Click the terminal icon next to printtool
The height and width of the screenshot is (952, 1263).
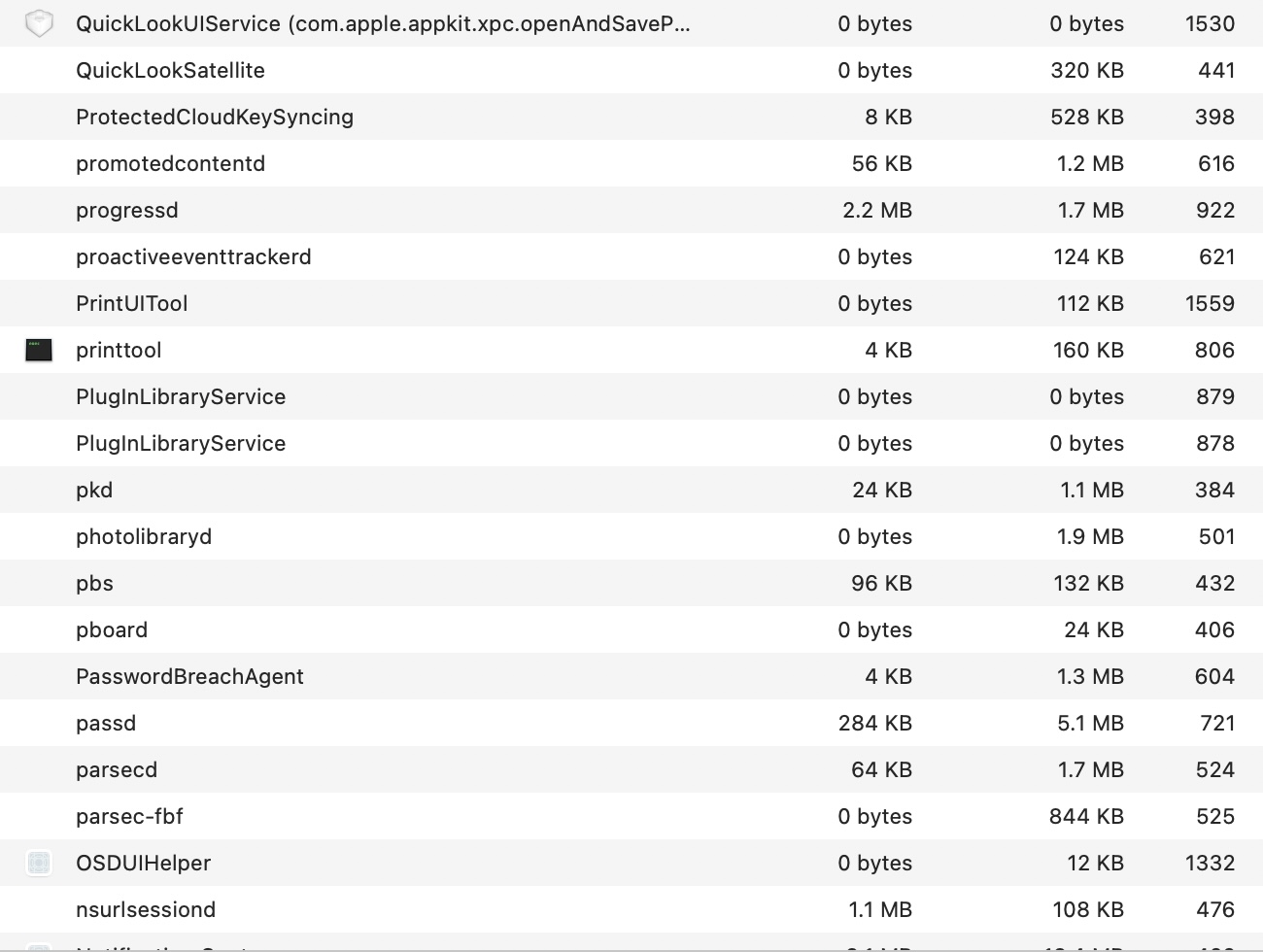coord(39,350)
